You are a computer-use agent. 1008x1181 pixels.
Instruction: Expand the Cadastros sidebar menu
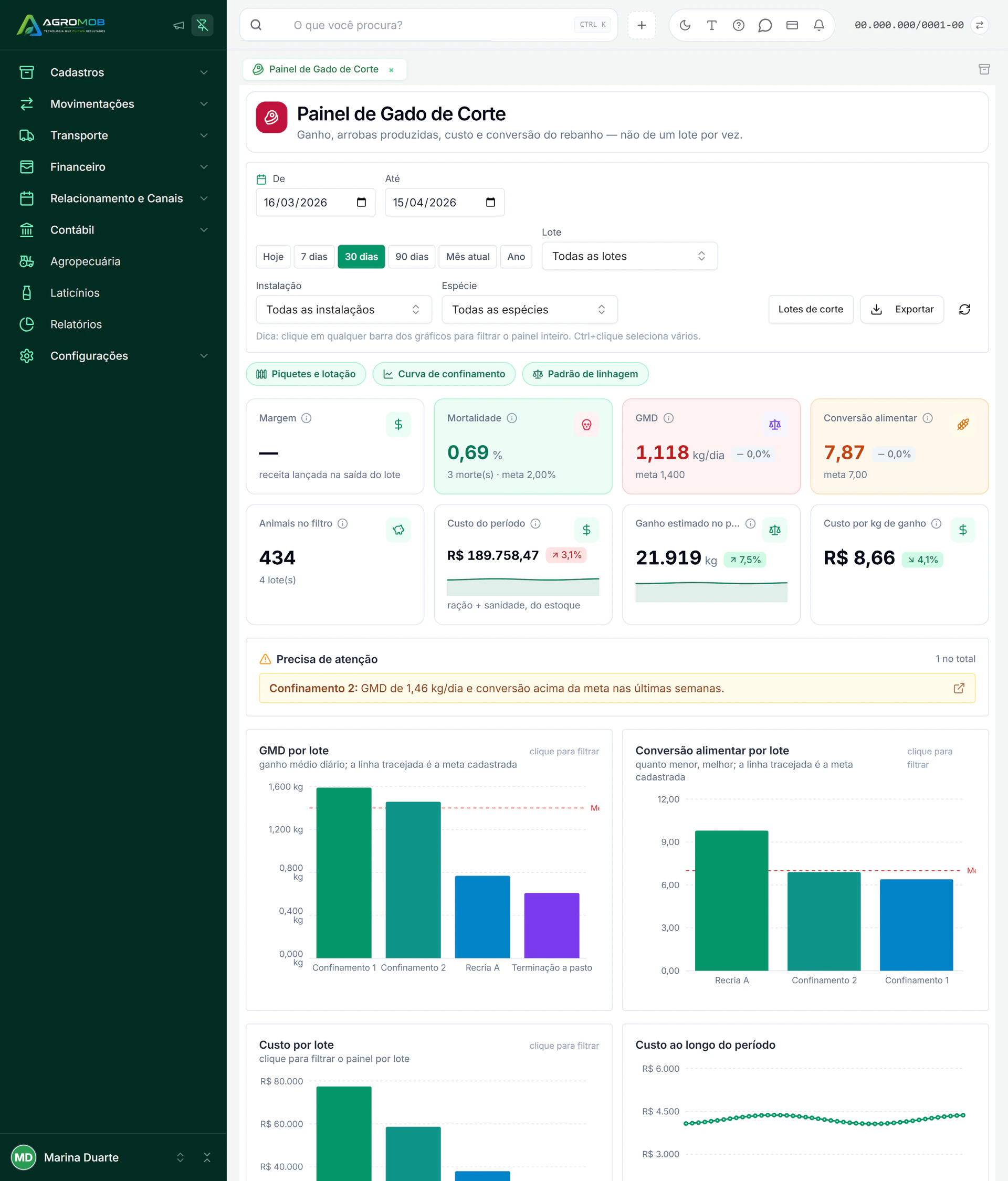[113, 72]
